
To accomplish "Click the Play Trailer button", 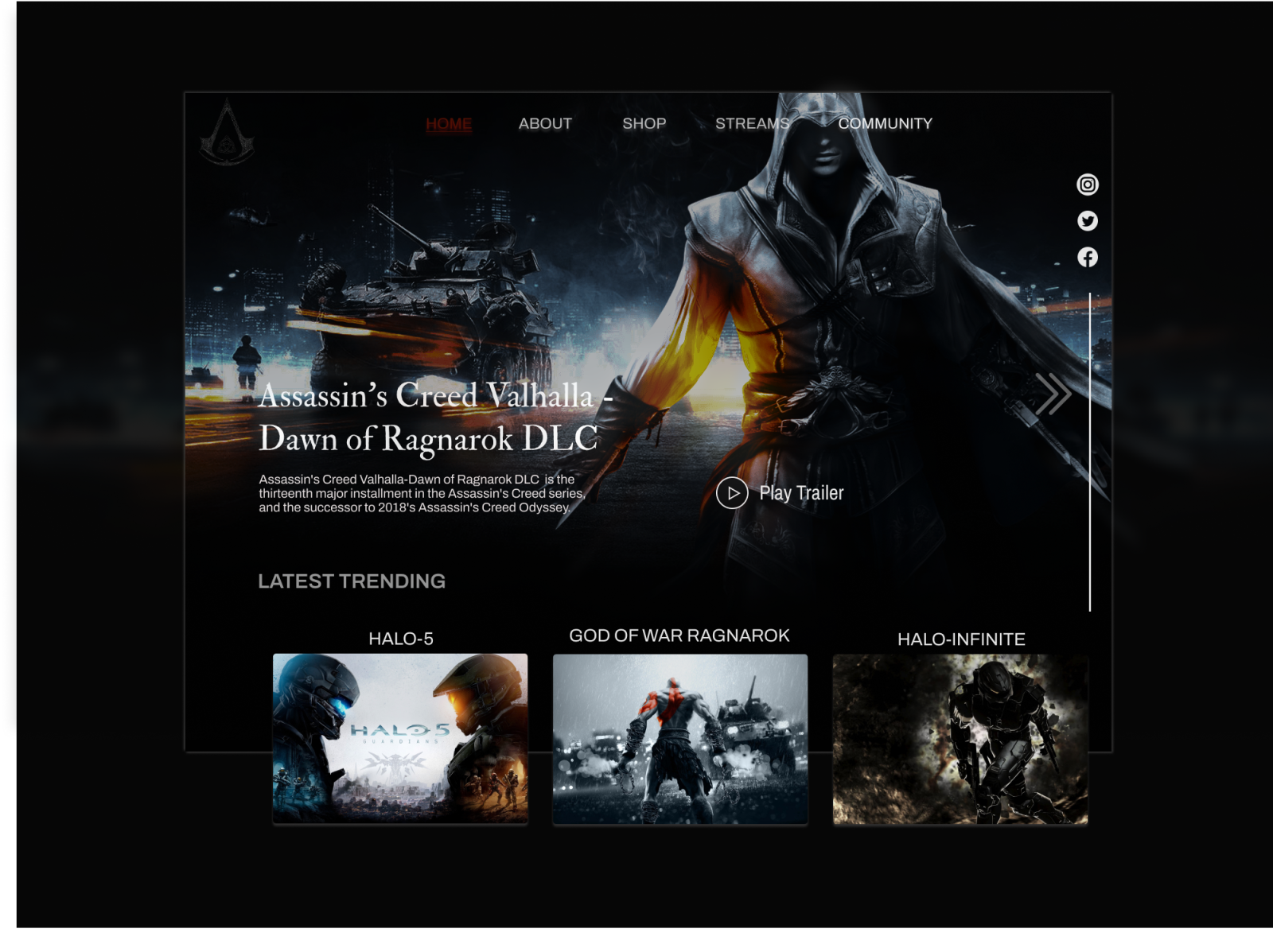I will [801, 493].
